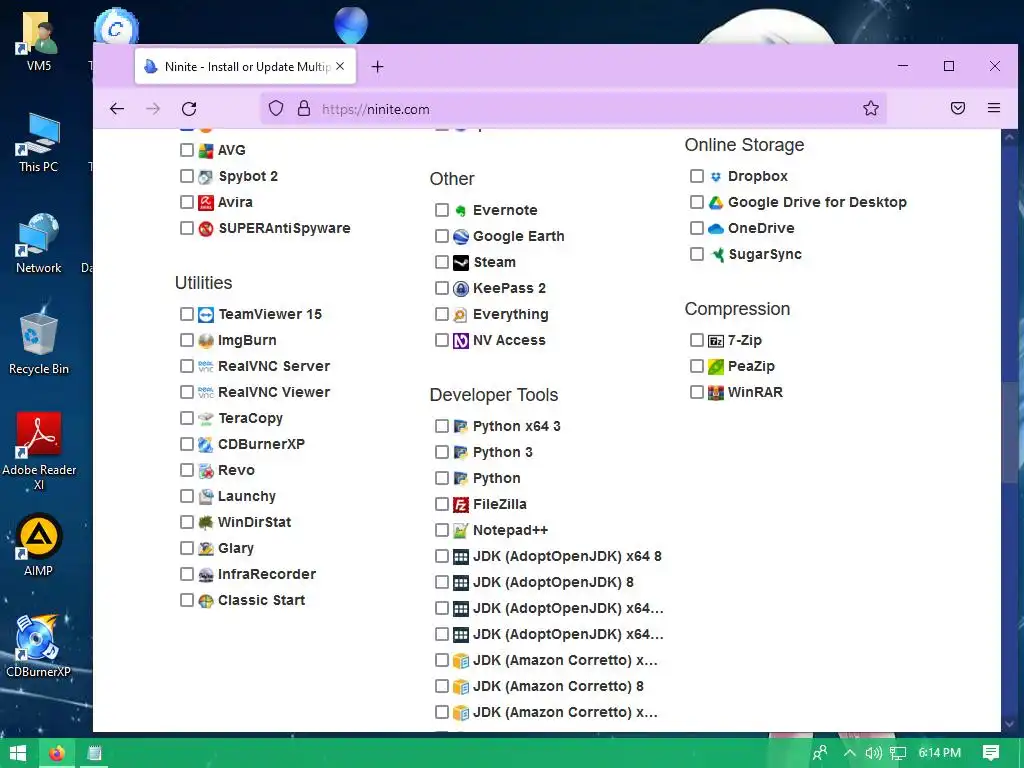Bookmark this page with the star icon
The image size is (1024, 768).
pos(871,108)
